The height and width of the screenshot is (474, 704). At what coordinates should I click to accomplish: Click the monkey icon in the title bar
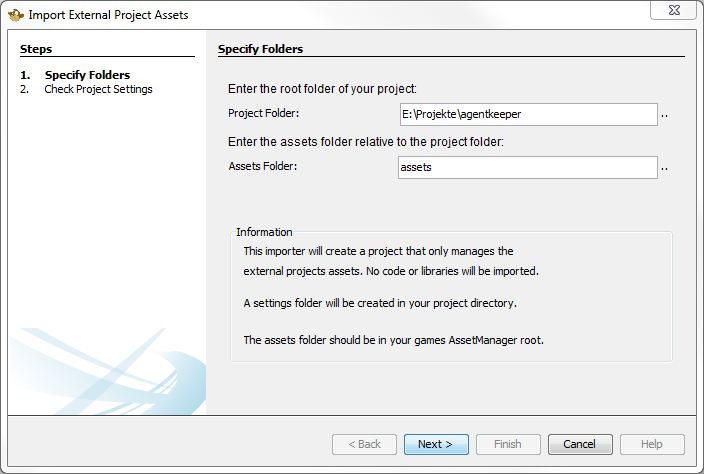tap(15, 15)
